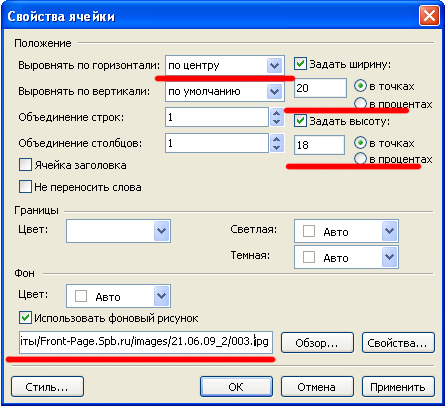Enable the Ячейка заголовка checkbox
The width and height of the screenshot is (445, 406).
coord(25,165)
